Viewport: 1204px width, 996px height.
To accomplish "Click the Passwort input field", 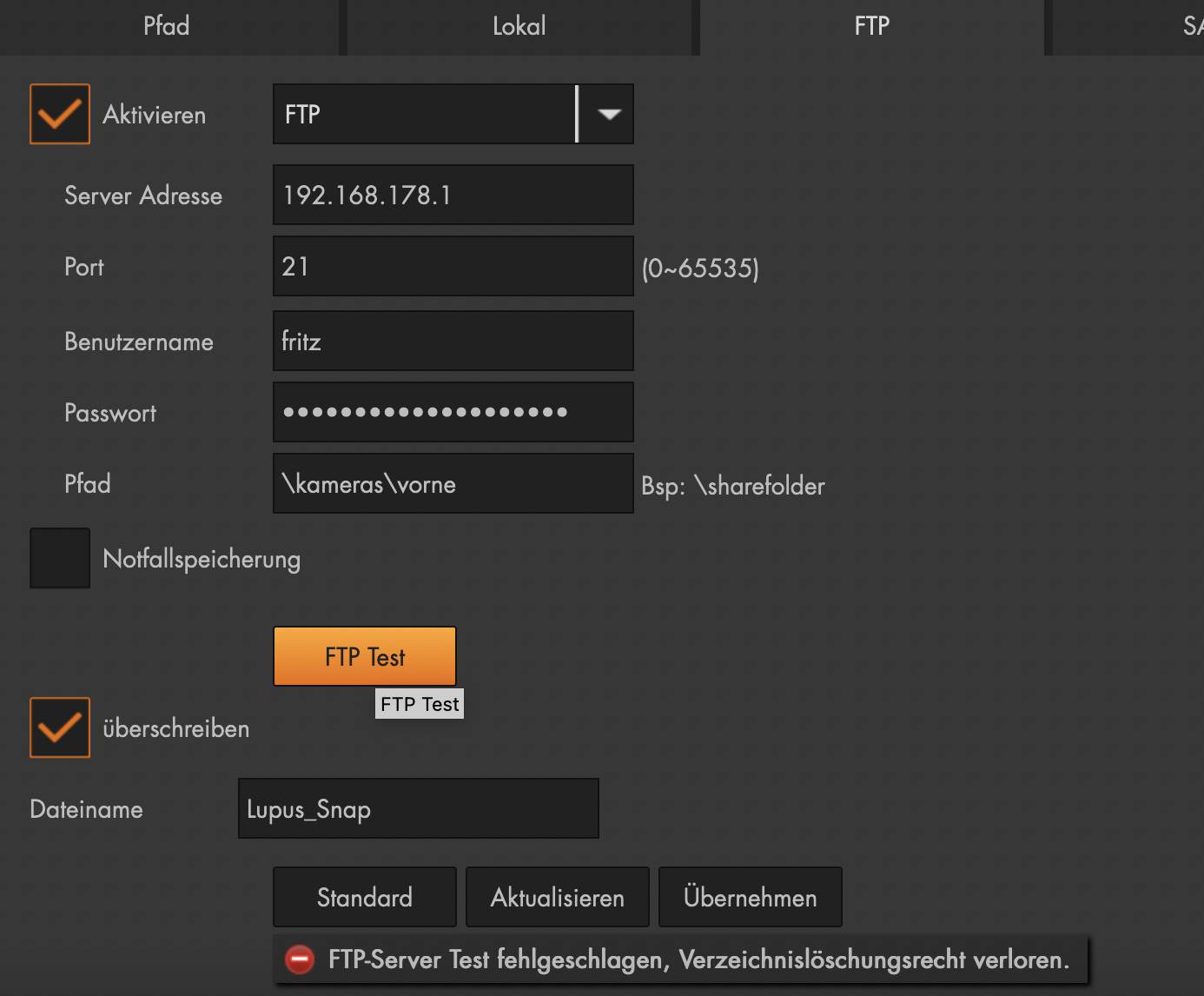I will (x=453, y=413).
